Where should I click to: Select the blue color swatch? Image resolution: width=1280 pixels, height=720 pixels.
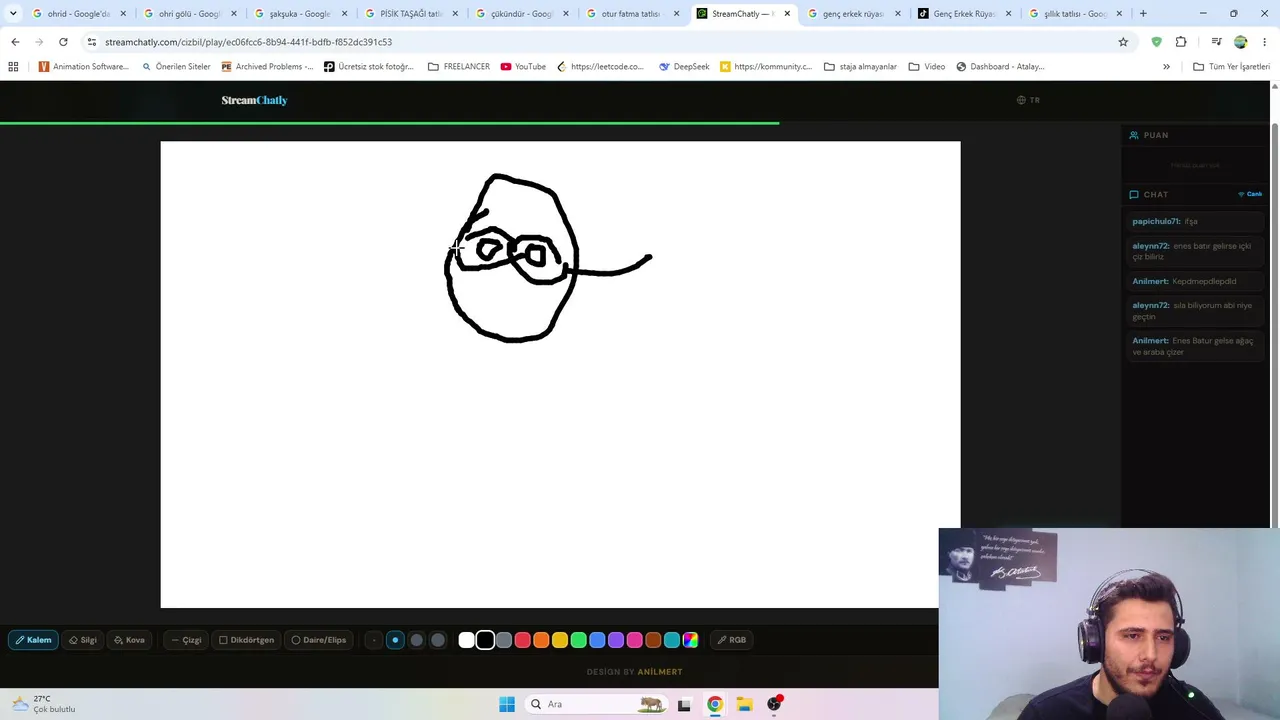coord(597,640)
